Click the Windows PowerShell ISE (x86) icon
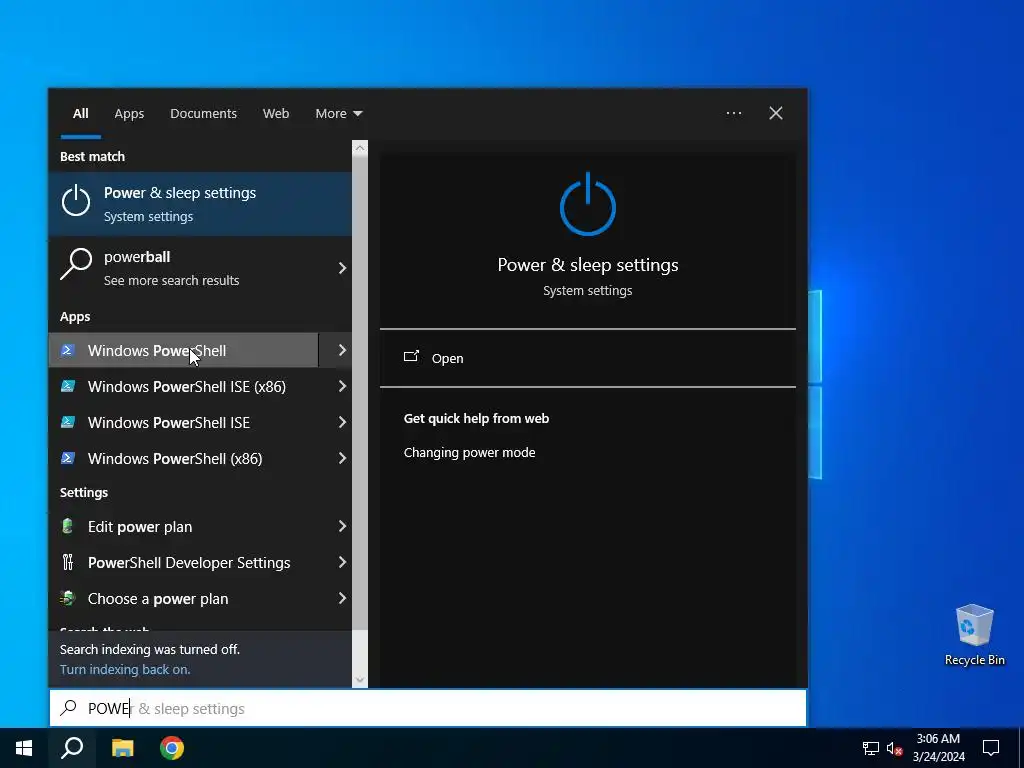1024x768 pixels. [x=67, y=386]
